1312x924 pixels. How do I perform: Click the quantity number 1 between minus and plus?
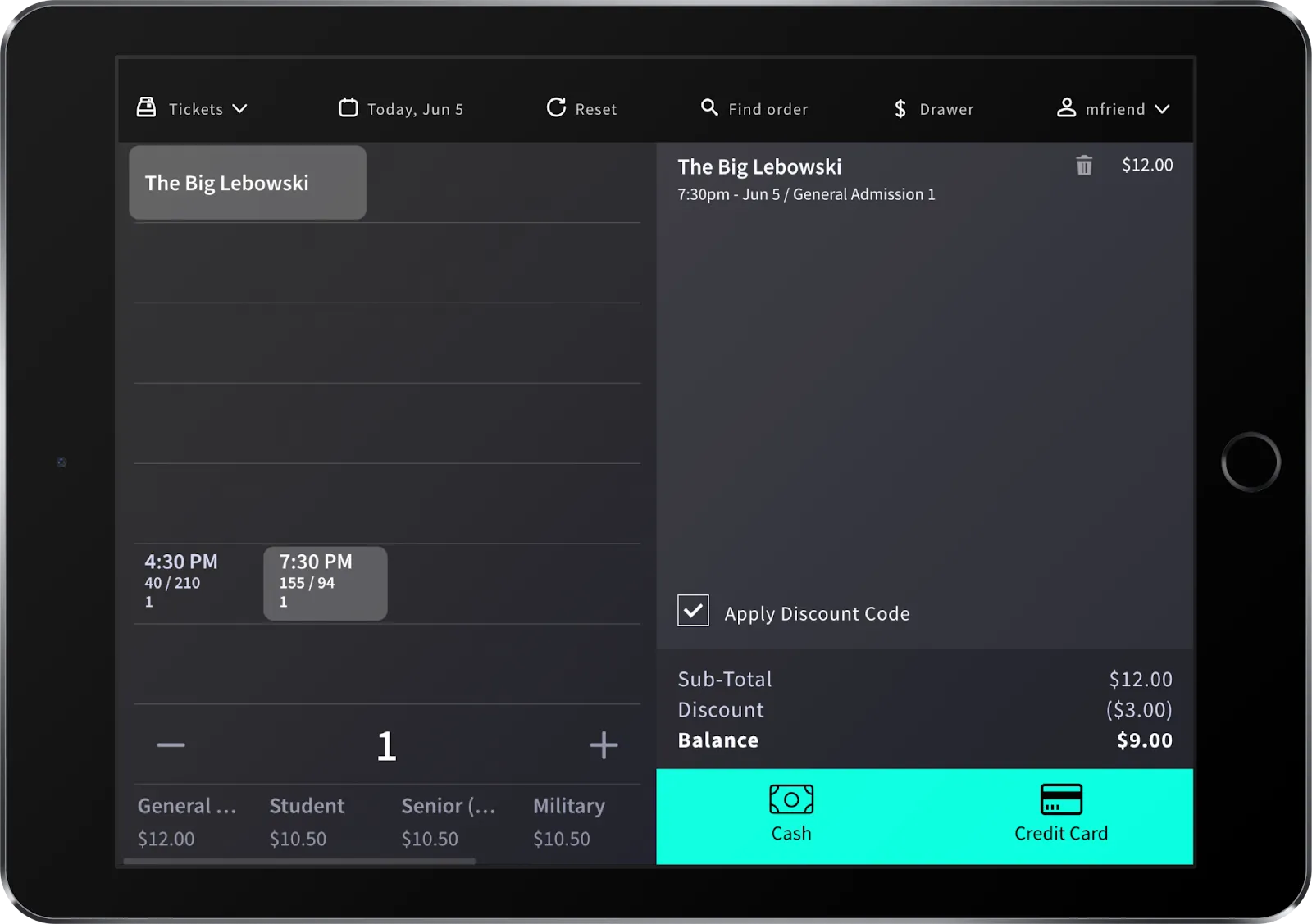(x=386, y=746)
